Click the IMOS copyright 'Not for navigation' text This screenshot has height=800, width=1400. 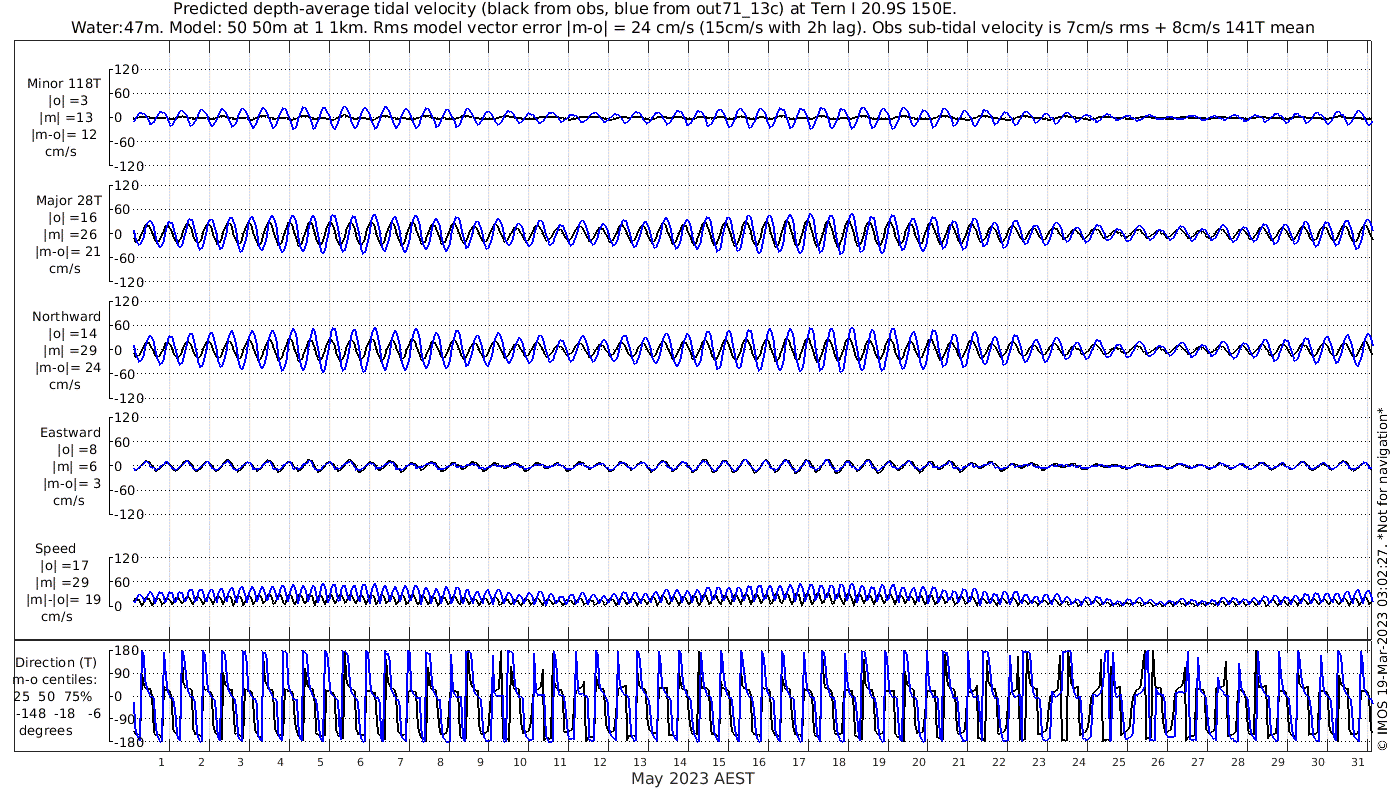pos(1383,578)
